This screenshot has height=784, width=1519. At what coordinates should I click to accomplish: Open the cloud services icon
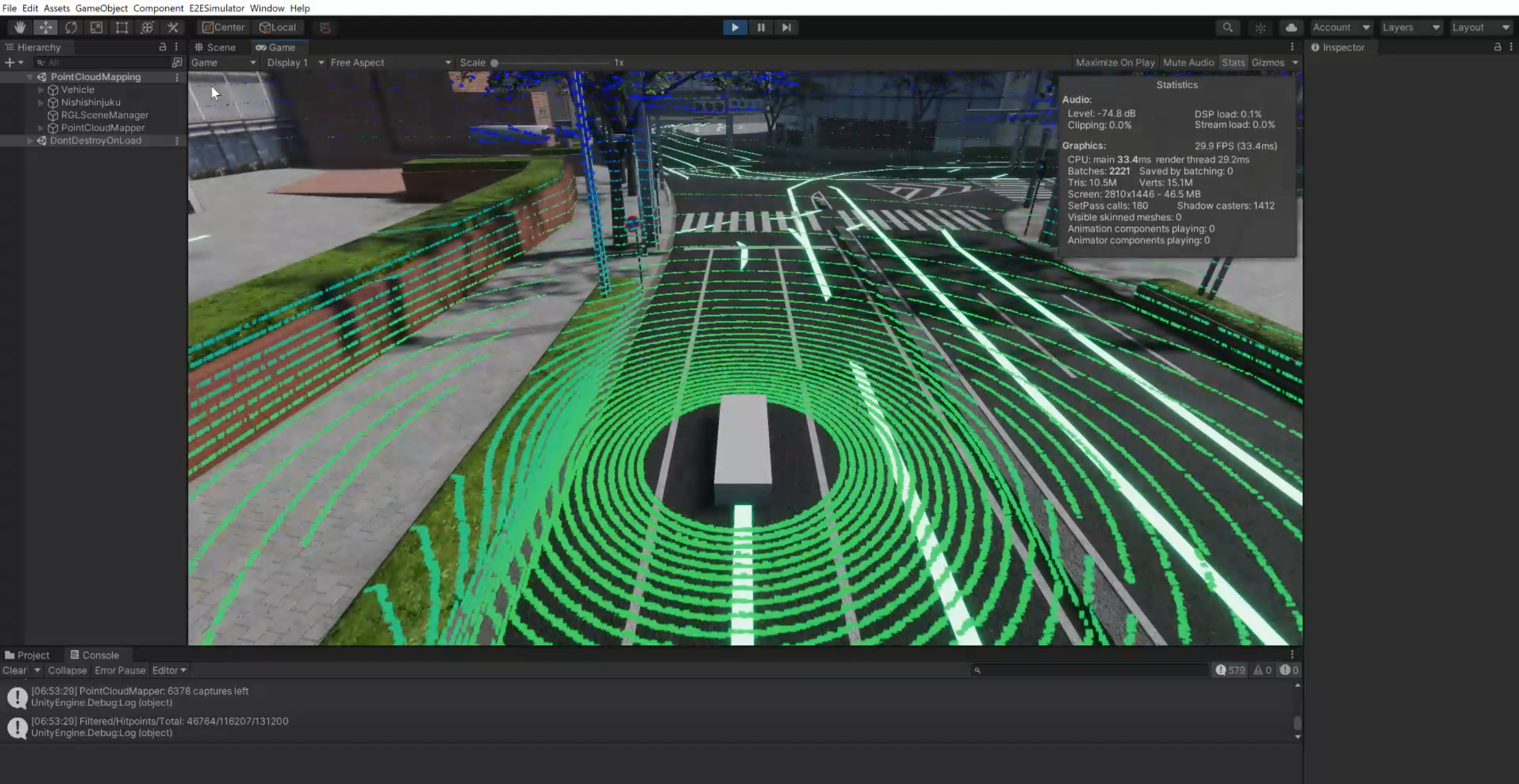pos(1291,27)
